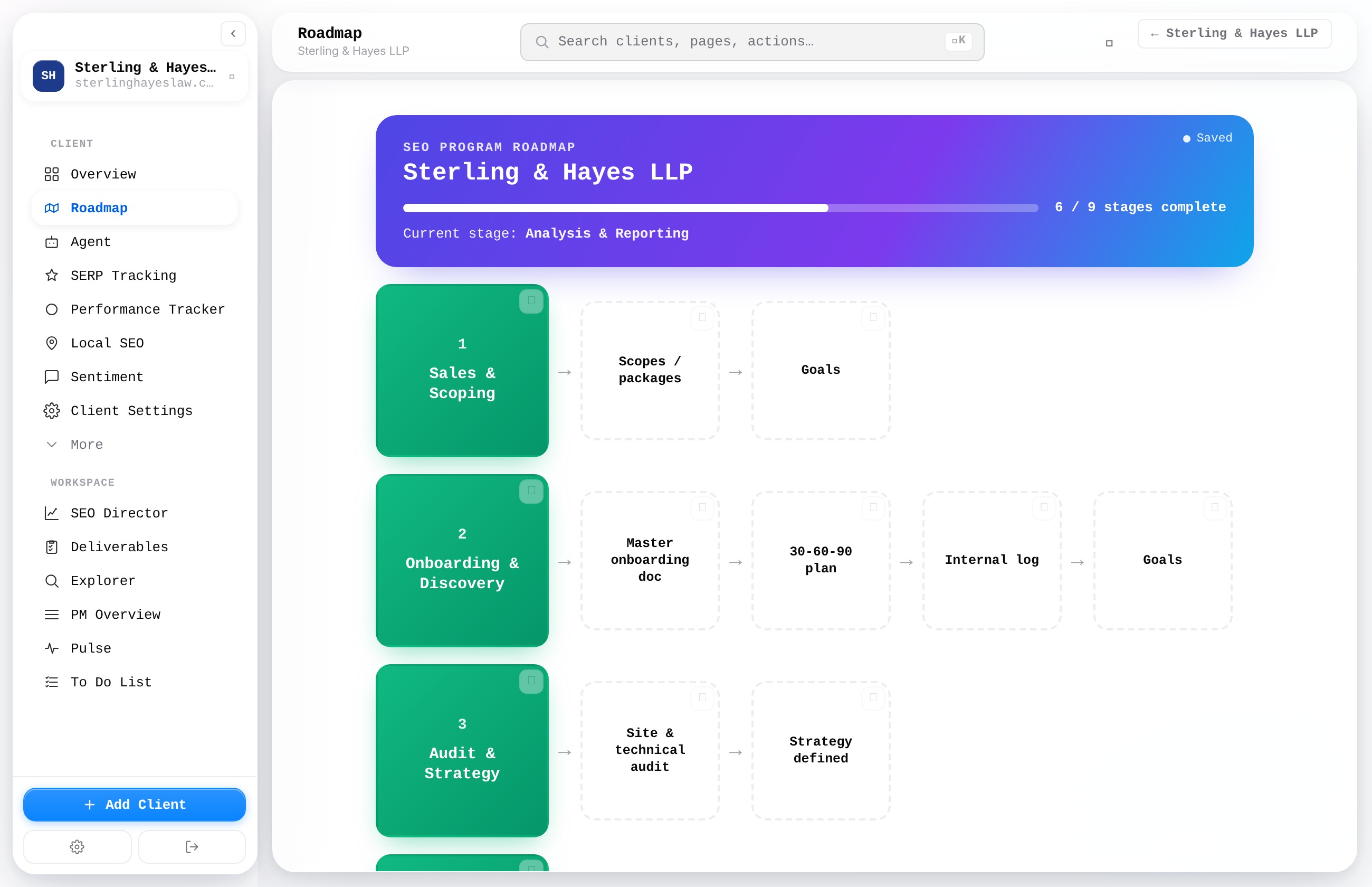Screen dimensions: 1372x887
Task: Click the small icon left of client button
Action: 1109,43
